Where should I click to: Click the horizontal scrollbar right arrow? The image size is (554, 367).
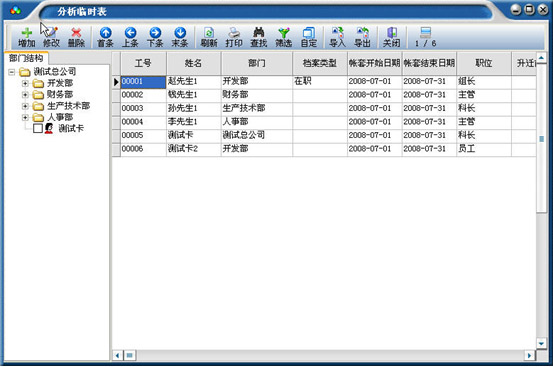pyautogui.click(x=529, y=355)
